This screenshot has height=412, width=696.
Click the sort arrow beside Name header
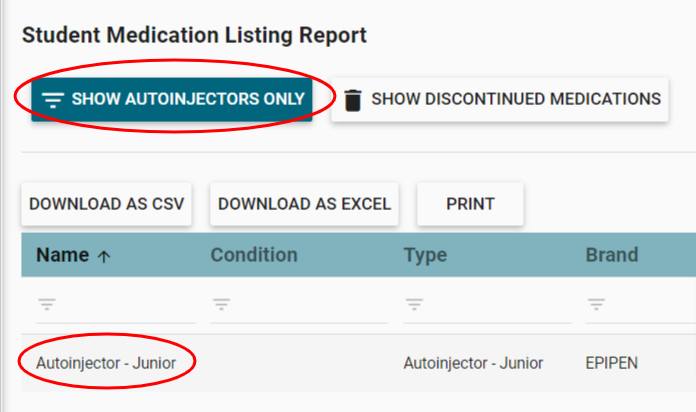point(104,256)
